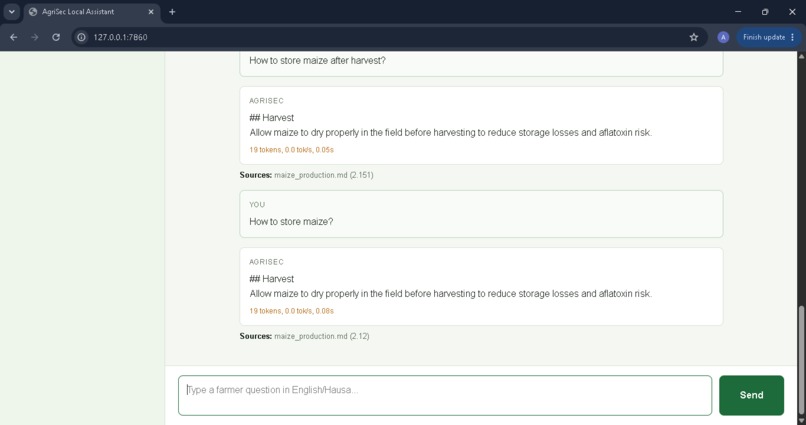Screen dimensions: 806x425
Task: Click the address bar URL 127.0.0.1:7860
Action: [x=120, y=37]
